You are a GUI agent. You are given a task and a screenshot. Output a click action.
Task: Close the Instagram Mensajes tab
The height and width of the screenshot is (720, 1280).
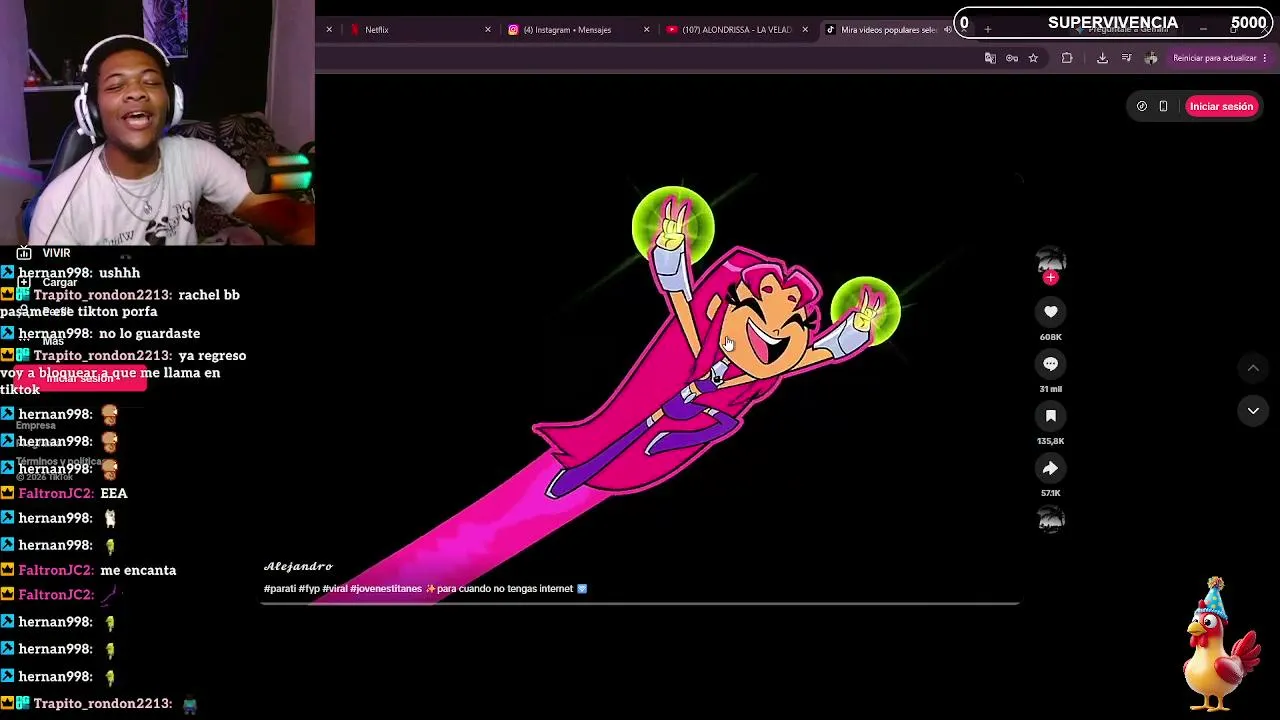coord(646,30)
